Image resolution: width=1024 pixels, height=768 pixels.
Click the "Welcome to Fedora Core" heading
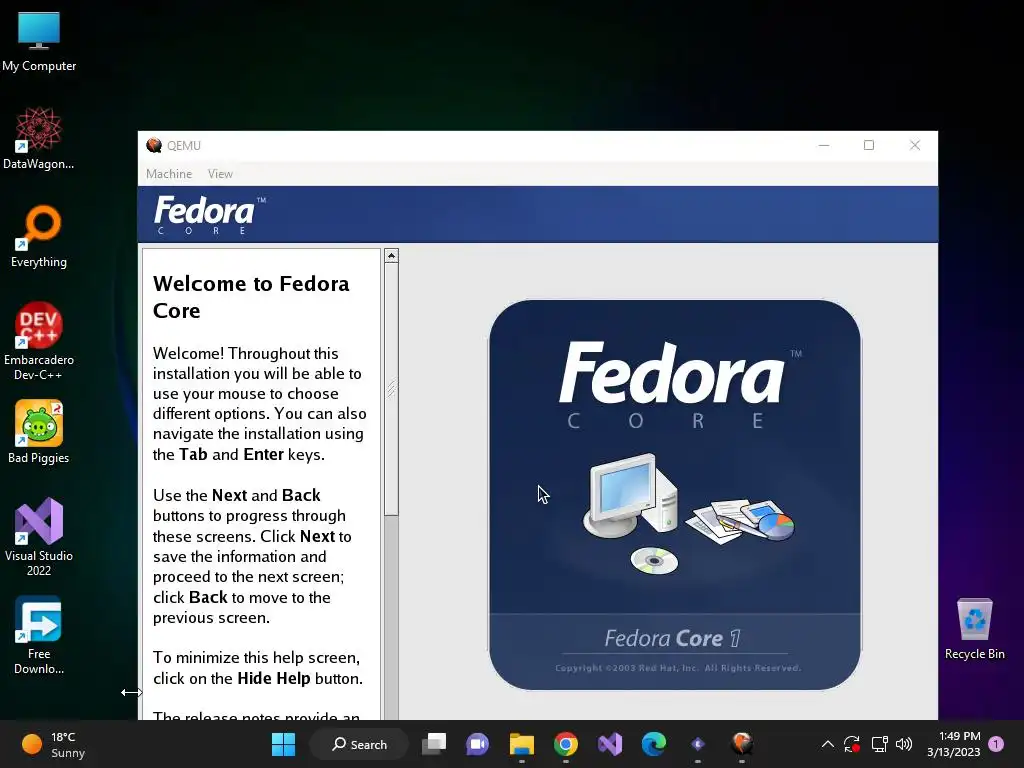(x=251, y=296)
